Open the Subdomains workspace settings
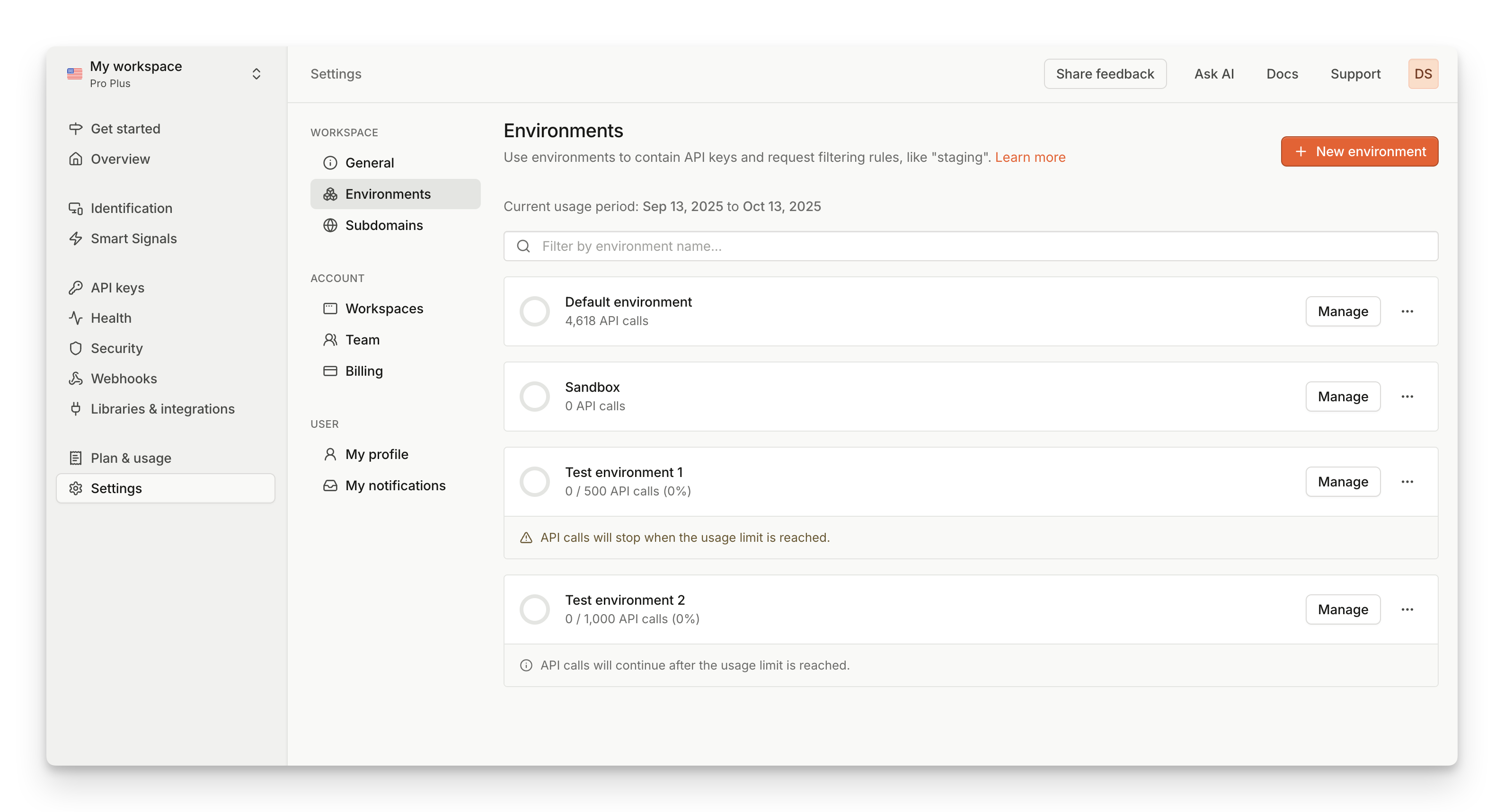This screenshot has height=812, width=1504. 384,225
